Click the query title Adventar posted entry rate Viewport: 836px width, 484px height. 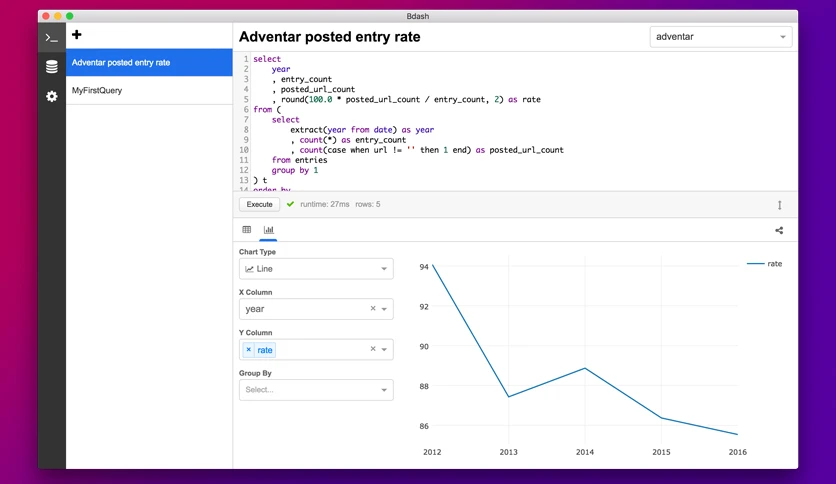click(x=329, y=37)
